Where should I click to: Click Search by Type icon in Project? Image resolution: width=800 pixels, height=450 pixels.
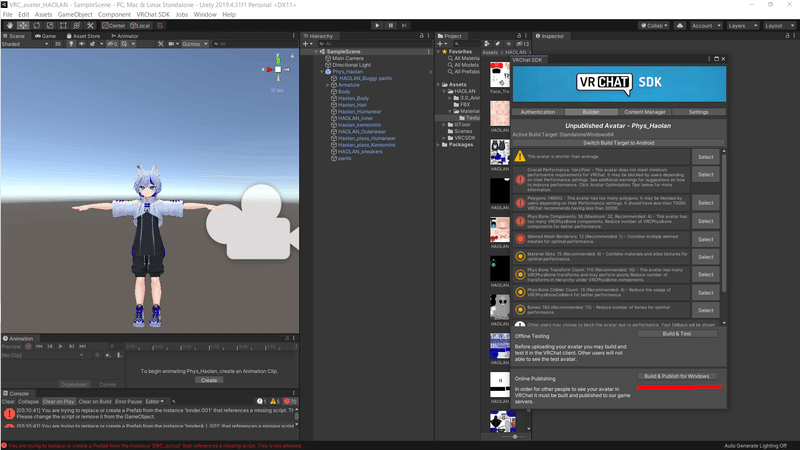[x=487, y=44]
